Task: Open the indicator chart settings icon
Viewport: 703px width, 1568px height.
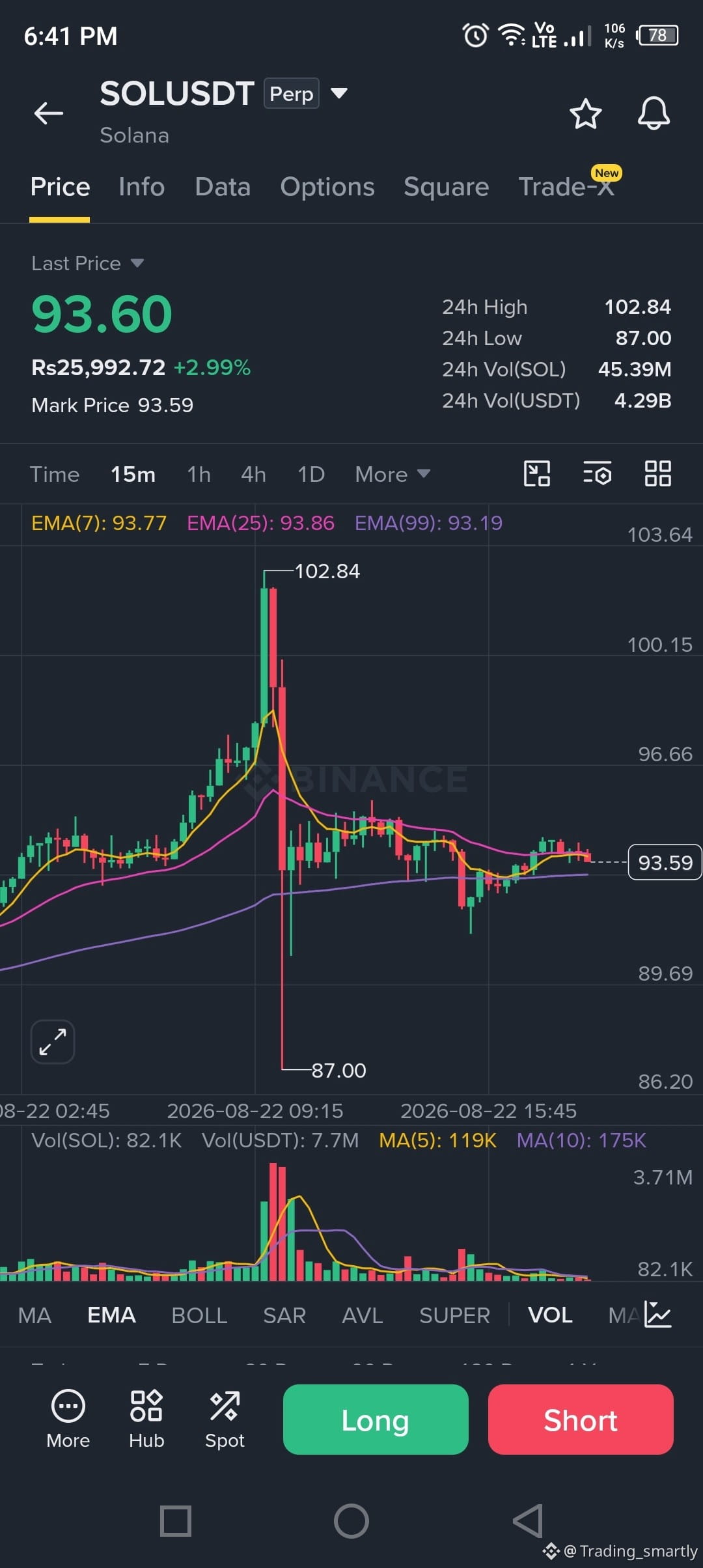Action: pyautogui.click(x=657, y=1314)
